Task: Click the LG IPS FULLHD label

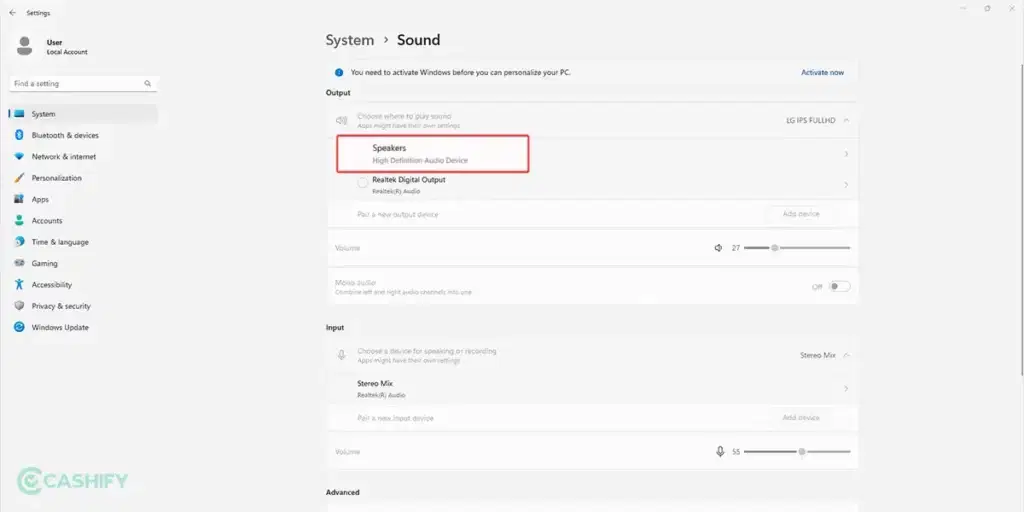Action: pos(810,120)
